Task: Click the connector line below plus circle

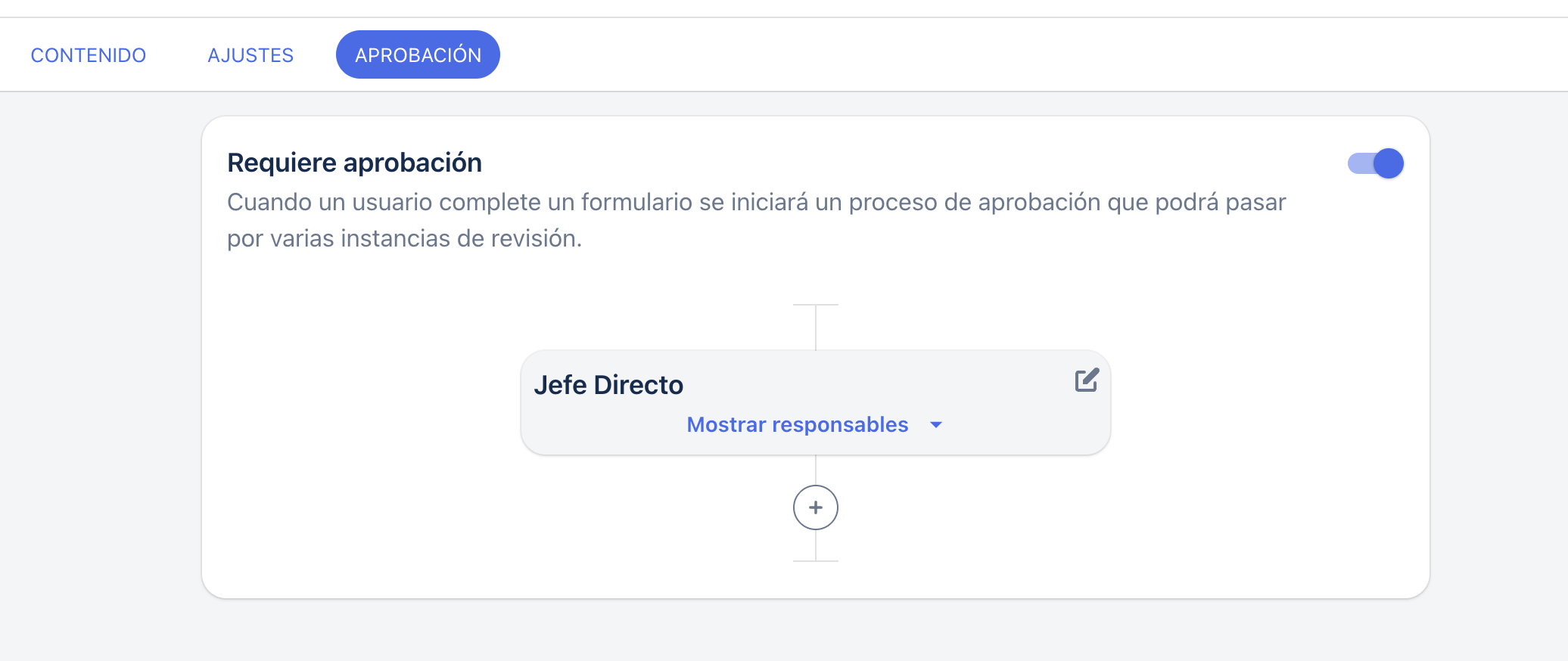Action: pos(816,546)
